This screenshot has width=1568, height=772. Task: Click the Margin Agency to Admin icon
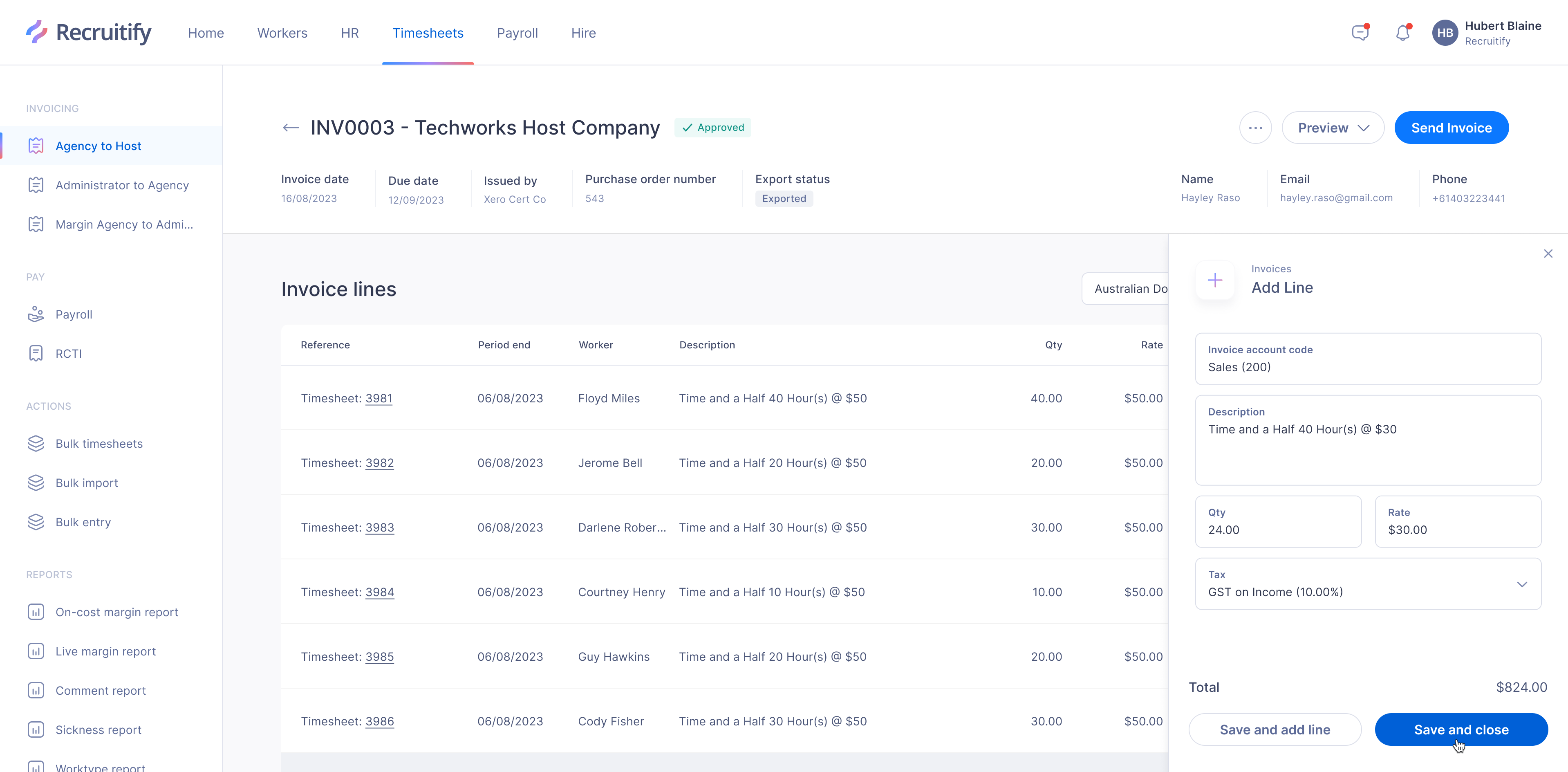coord(36,224)
